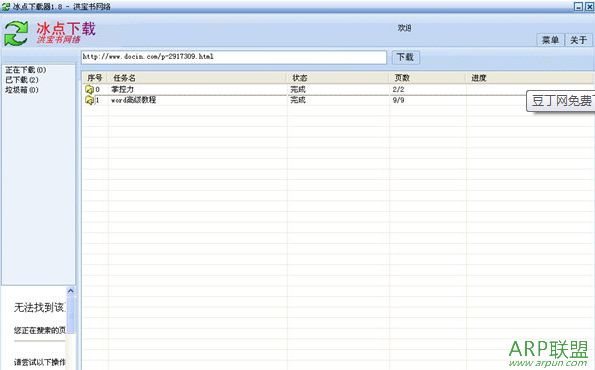Close the downloader window

589,6
